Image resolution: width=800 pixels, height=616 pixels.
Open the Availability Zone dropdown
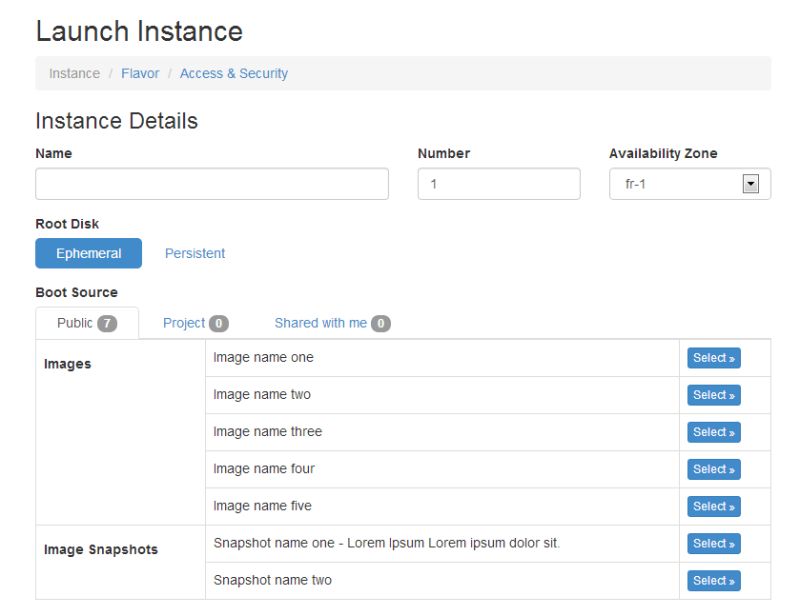point(752,183)
